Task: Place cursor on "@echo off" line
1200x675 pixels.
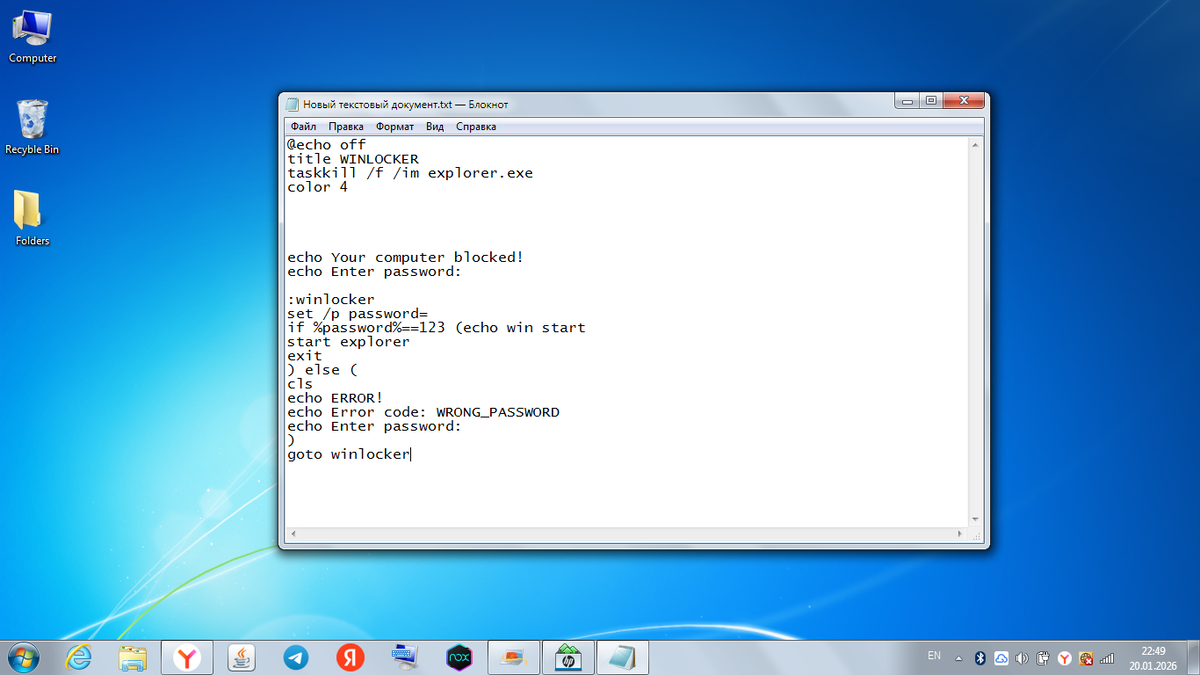Action: tap(327, 144)
